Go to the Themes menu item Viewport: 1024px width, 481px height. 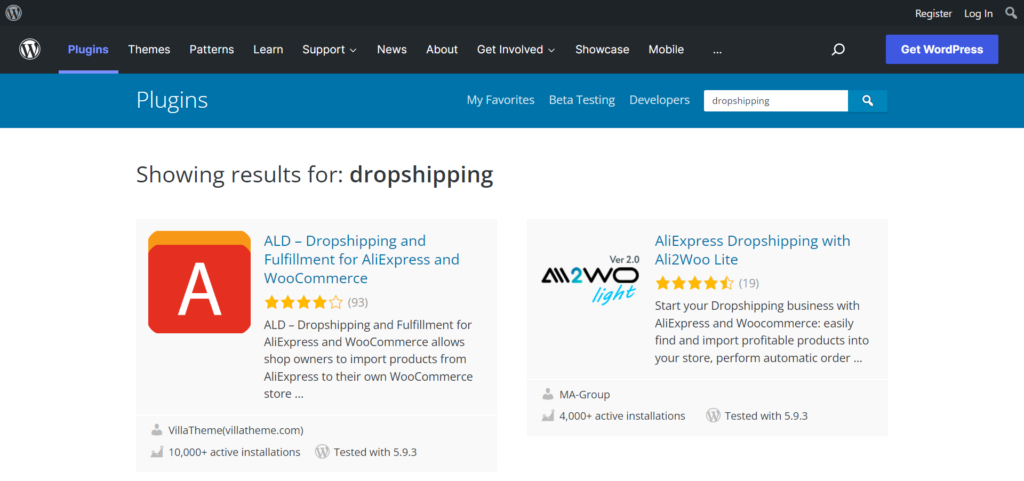pyautogui.click(x=149, y=50)
